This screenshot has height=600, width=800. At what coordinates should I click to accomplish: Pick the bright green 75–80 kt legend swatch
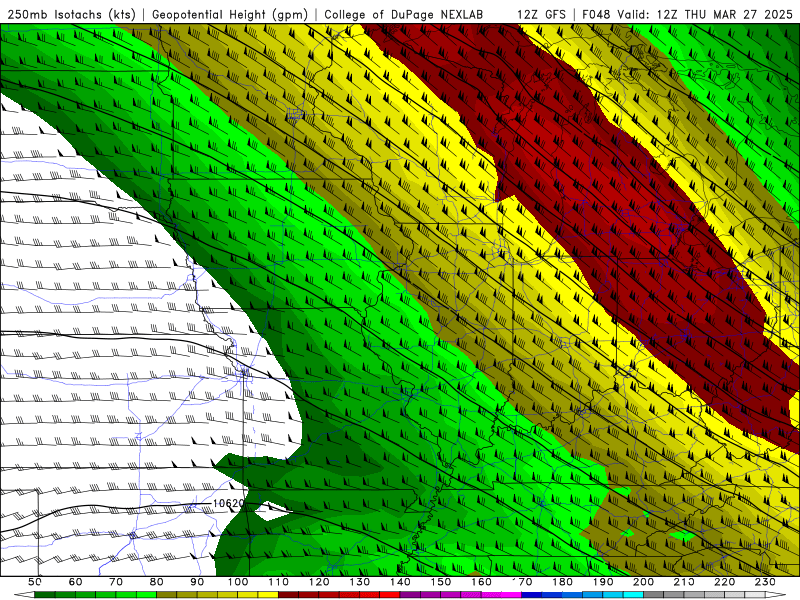146,595
